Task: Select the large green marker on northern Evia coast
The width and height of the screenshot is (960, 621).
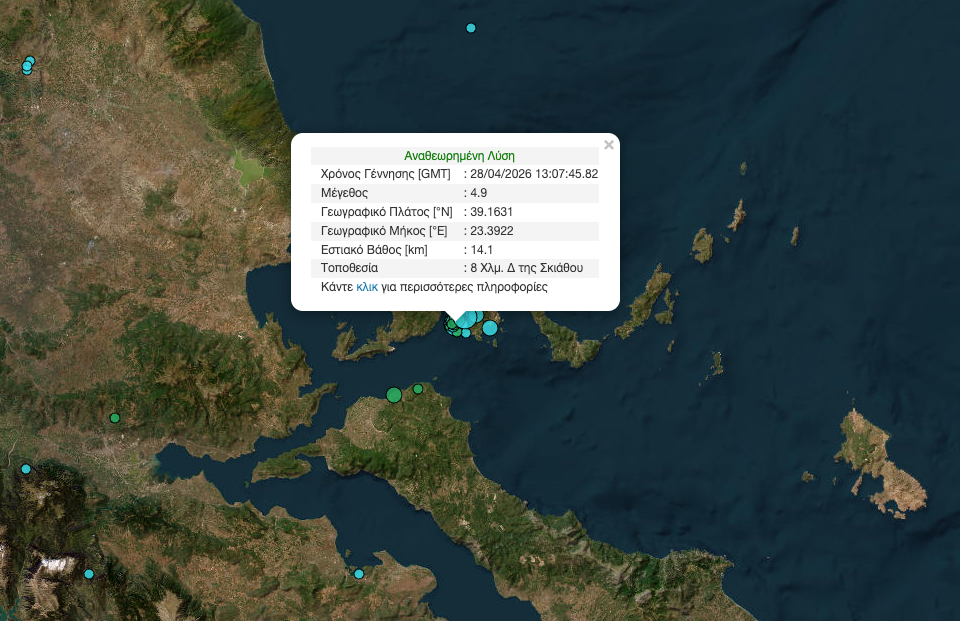Action: (x=394, y=395)
